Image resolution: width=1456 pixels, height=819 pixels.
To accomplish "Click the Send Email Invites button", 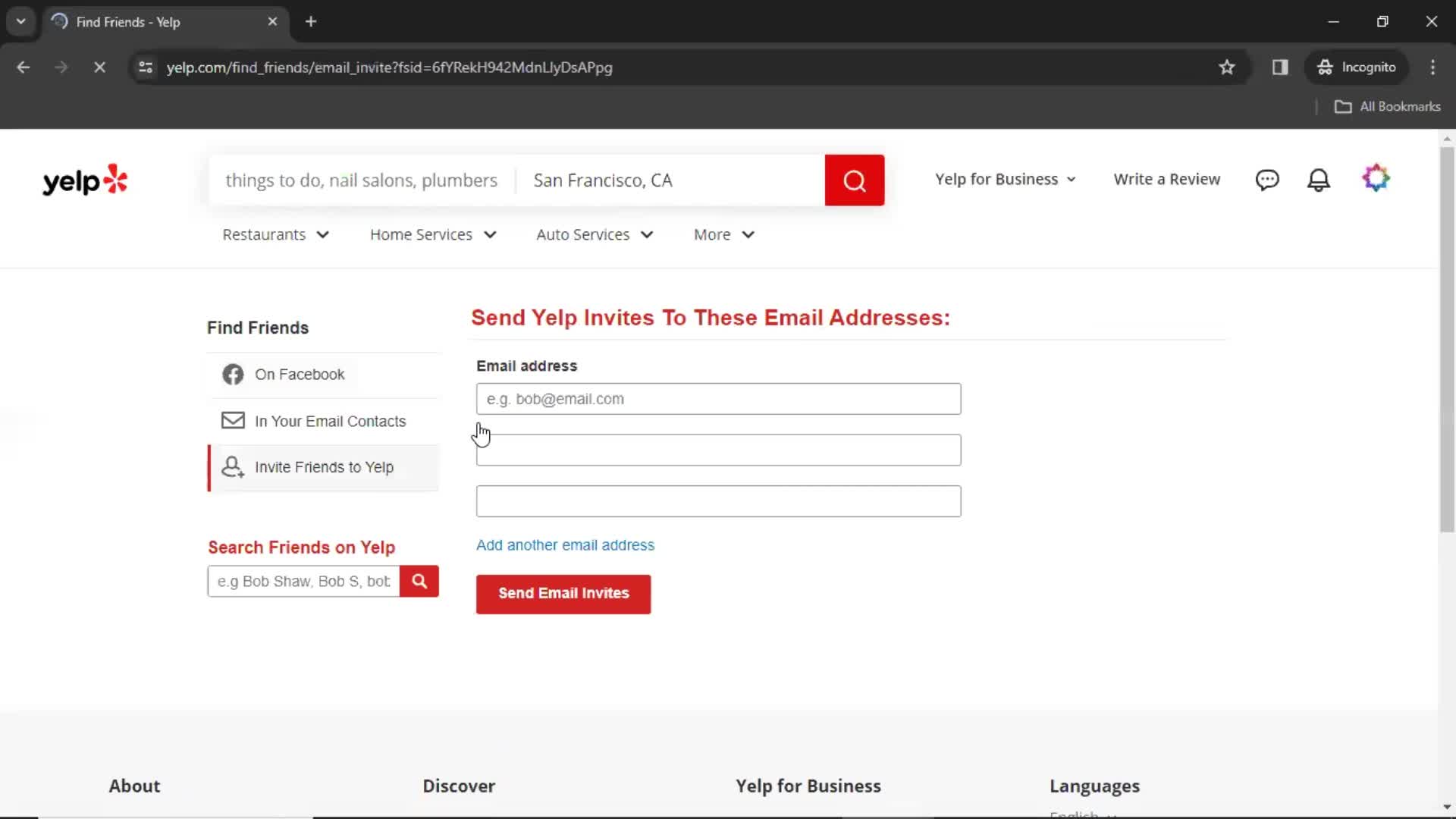I will pos(563,594).
